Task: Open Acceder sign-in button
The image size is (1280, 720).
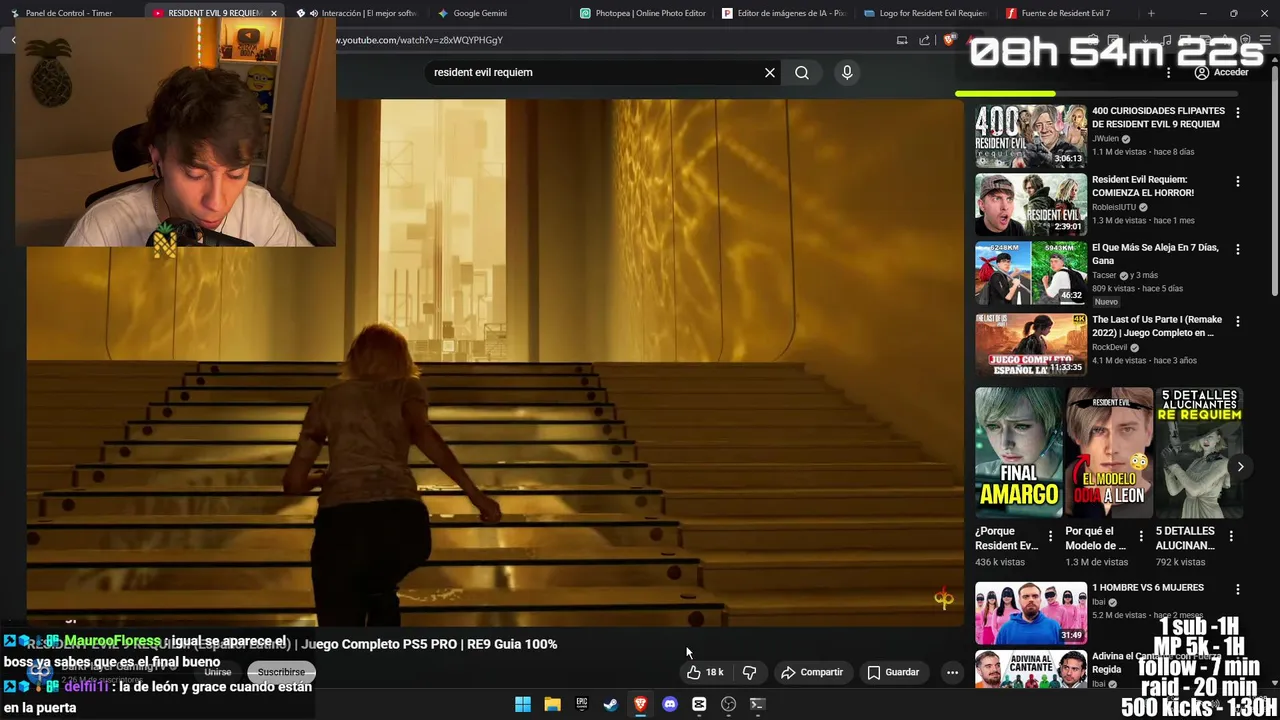Action: 1222,72
